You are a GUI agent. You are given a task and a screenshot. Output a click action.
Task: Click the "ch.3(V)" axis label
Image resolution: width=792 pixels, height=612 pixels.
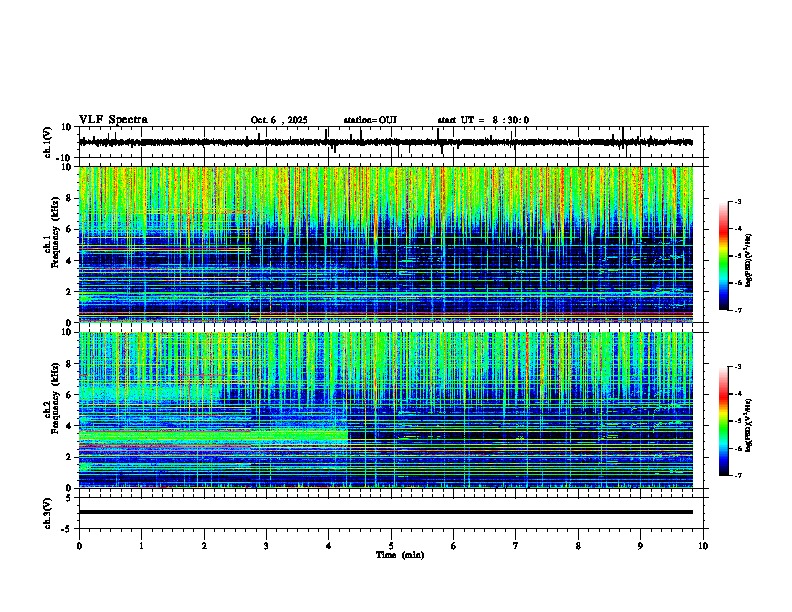pyautogui.click(x=48, y=513)
